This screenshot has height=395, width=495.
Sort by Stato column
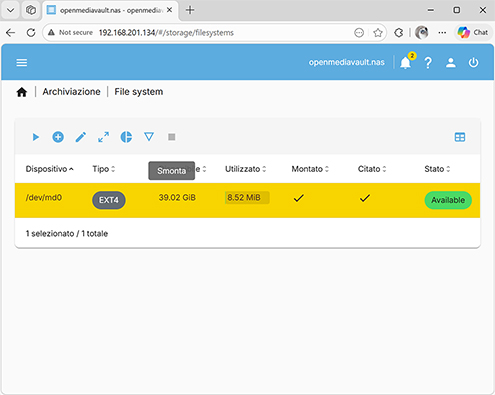437,169
